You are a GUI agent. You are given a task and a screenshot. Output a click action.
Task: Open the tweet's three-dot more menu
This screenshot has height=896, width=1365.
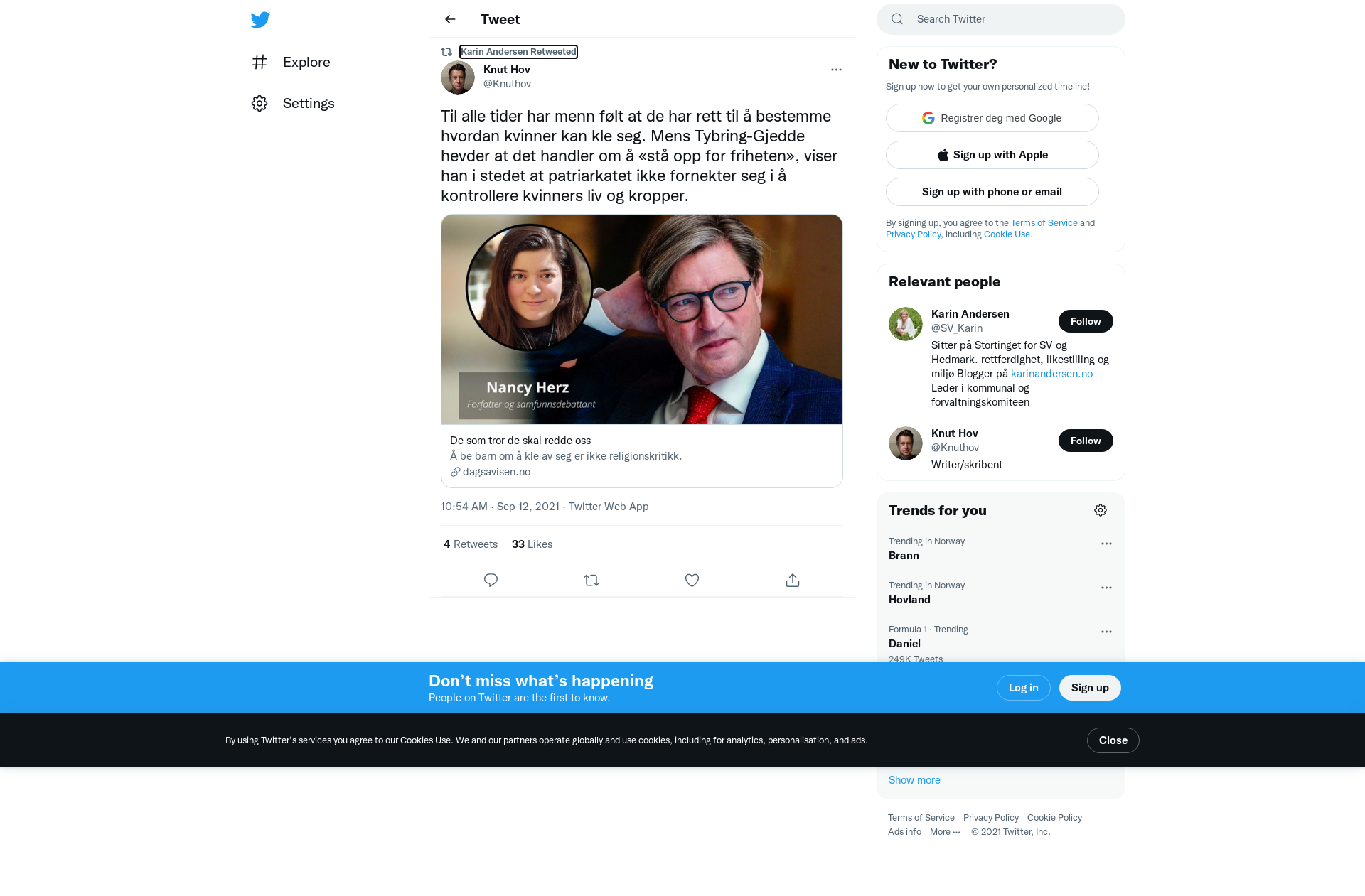pyautogui.click(x=836, y=70)
